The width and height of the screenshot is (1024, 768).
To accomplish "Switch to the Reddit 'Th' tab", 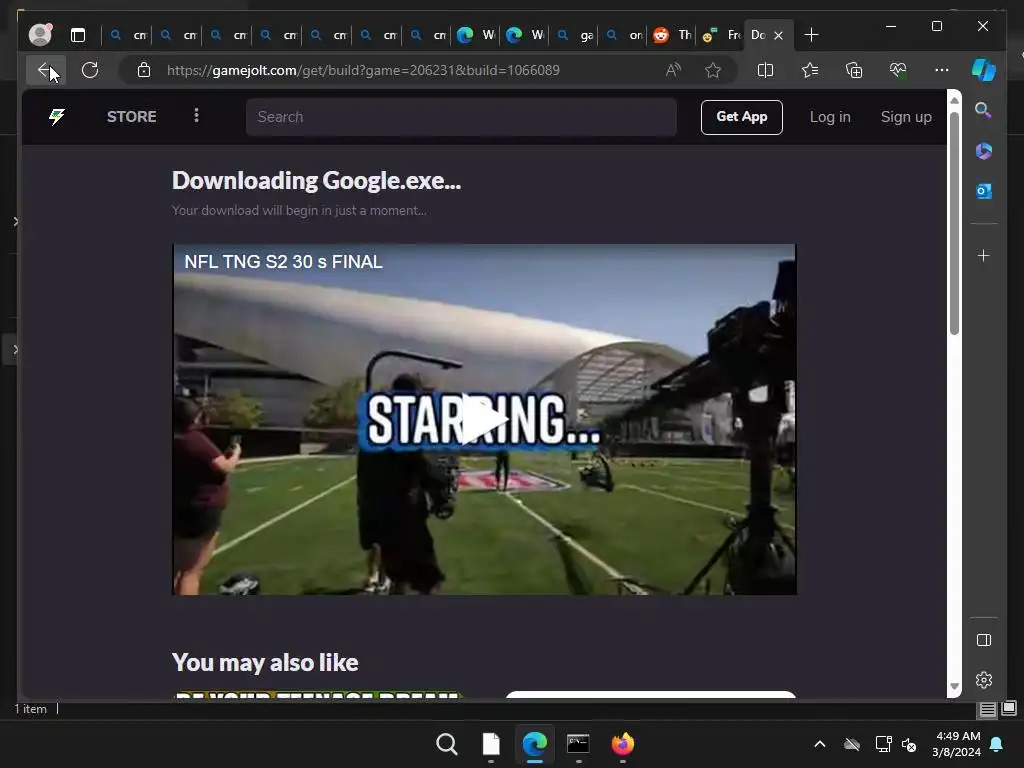I will [x=673, y=35].
